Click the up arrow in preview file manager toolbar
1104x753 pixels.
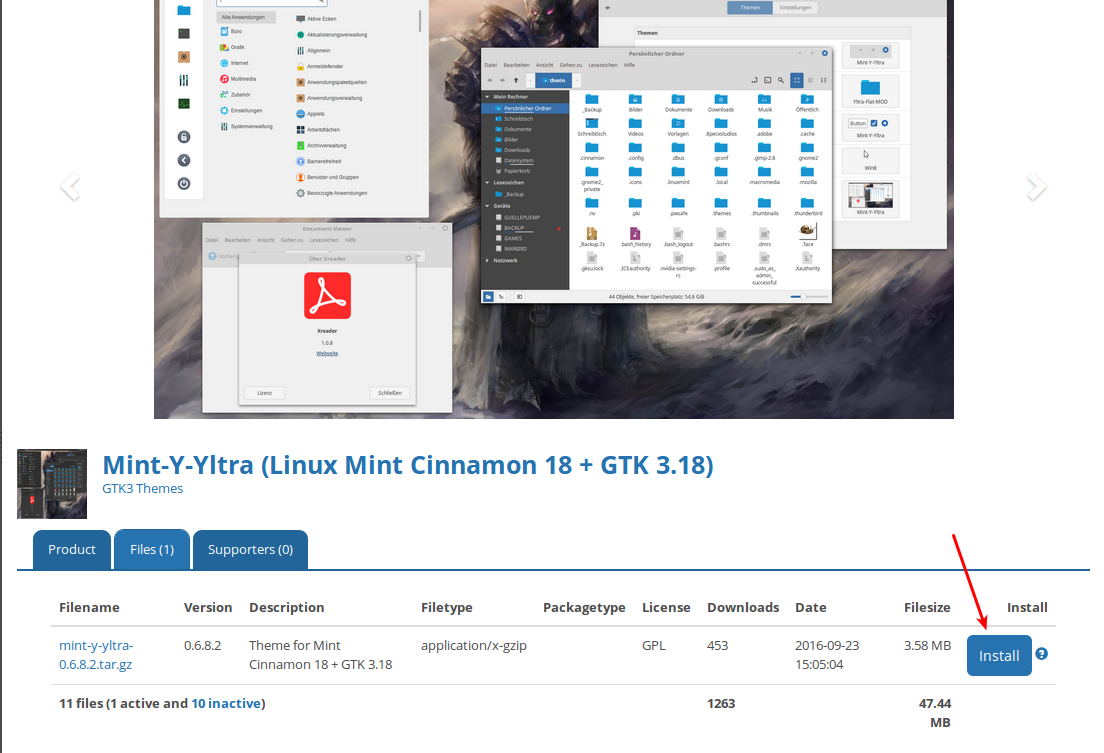[x=516, y=80]
